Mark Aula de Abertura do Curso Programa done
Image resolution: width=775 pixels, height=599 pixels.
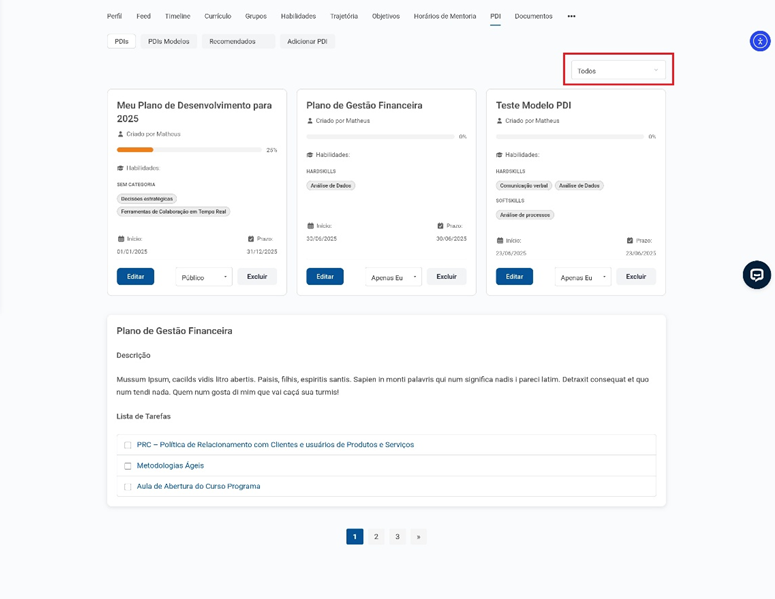[128, 487]
